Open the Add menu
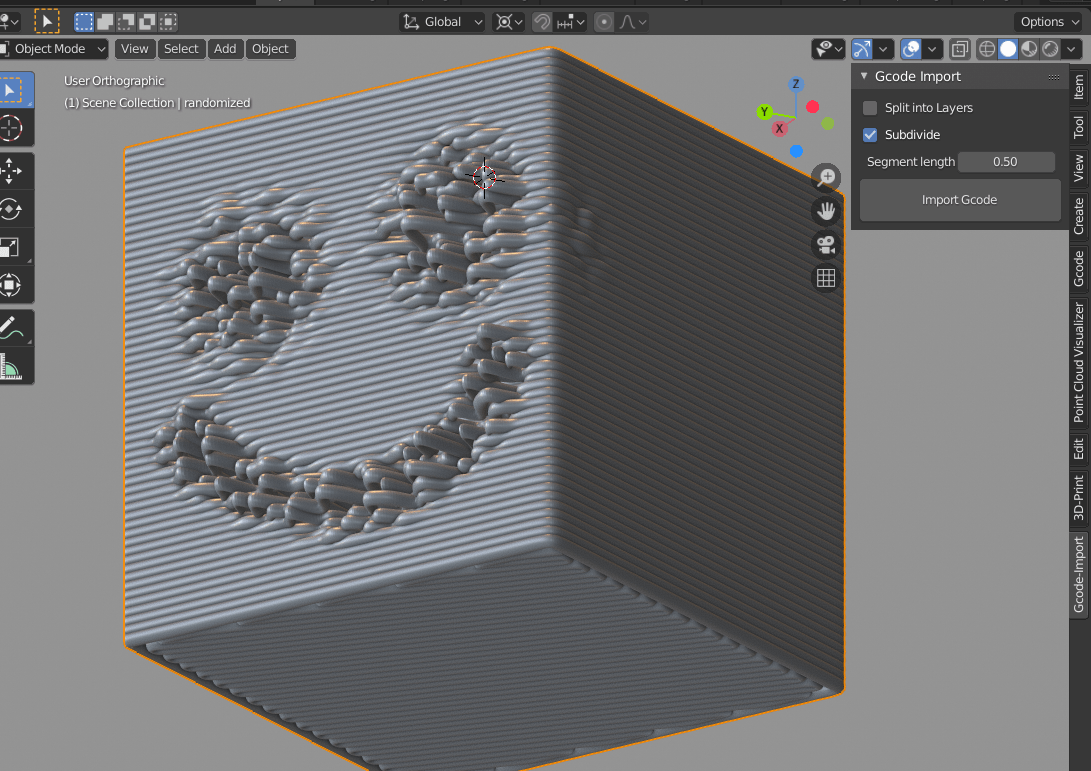Image resolution: width=1091 pixels, height=771 pixels. [x=225, y=48]
